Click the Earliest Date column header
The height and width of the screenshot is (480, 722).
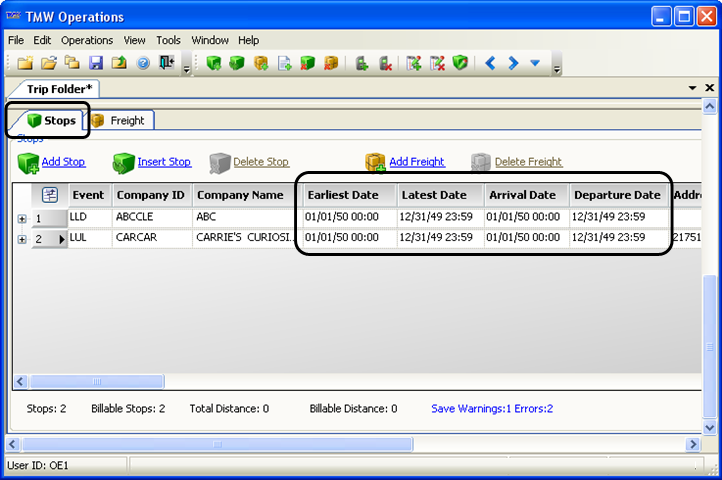[x=343, y=195]
